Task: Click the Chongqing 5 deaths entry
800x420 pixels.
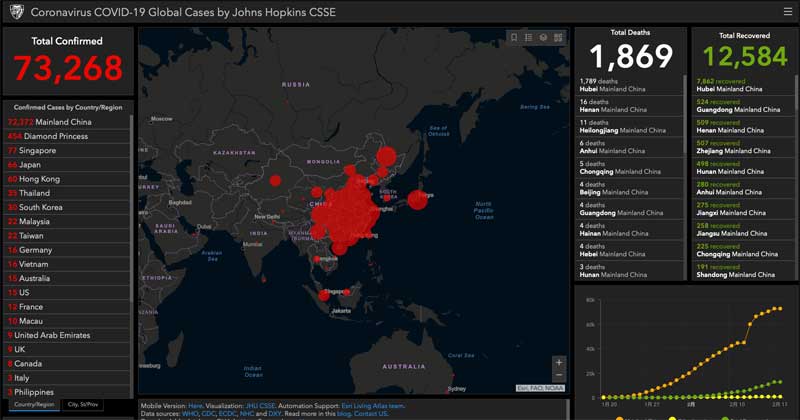Action: coord(629,168)
